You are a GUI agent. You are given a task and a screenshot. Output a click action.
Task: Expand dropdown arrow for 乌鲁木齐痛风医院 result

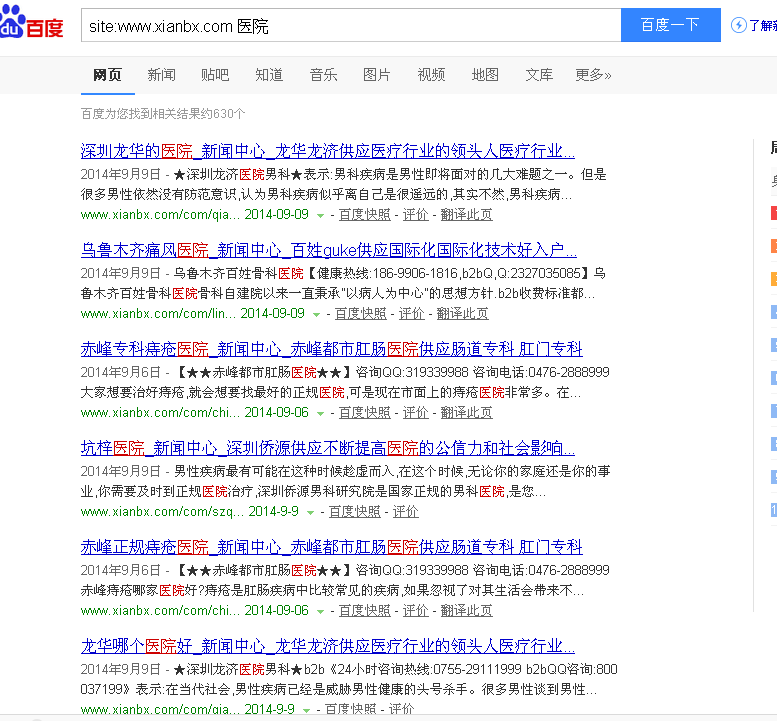(x=317, y=315)
